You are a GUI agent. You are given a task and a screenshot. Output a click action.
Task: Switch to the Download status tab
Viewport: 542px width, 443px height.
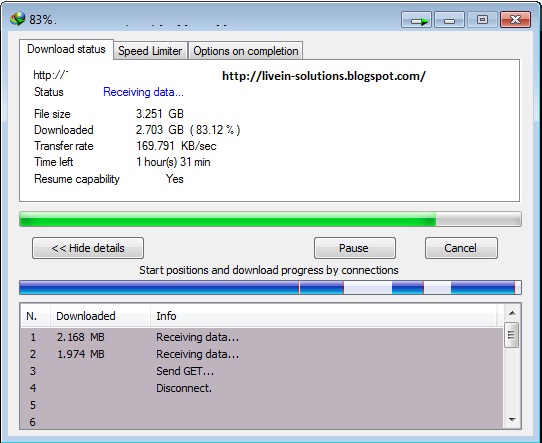click(66, 49)
